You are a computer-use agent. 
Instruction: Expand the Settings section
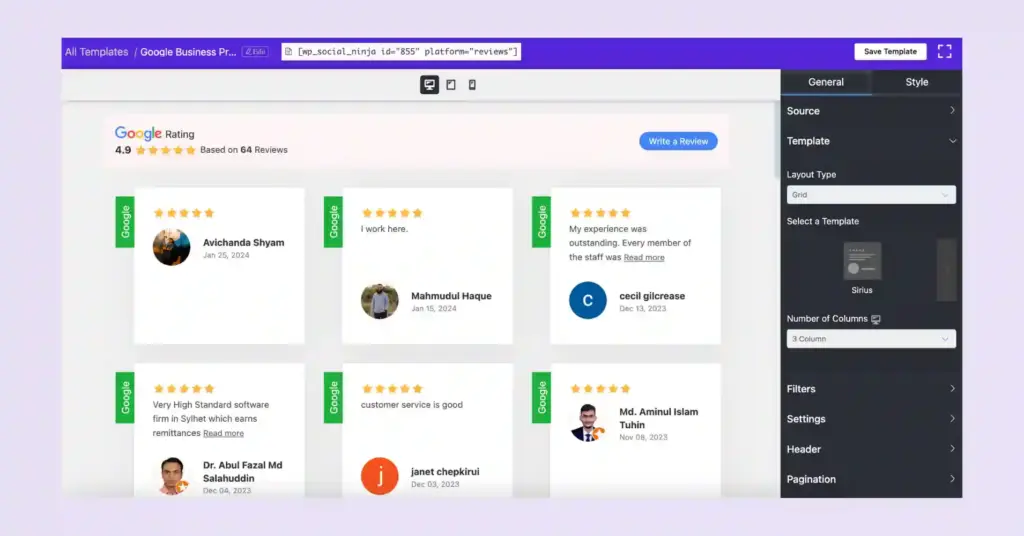pos(871,419)
